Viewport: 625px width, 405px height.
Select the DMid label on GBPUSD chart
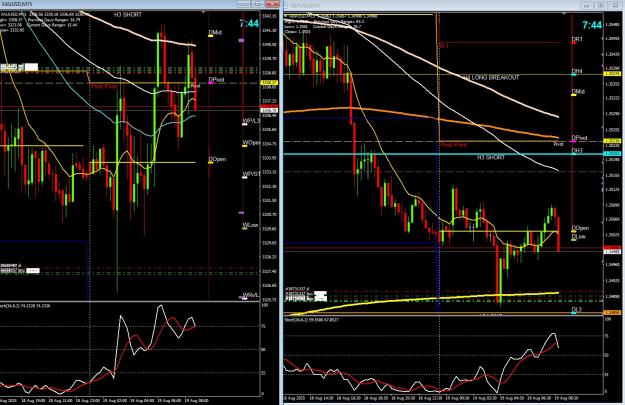578,92
